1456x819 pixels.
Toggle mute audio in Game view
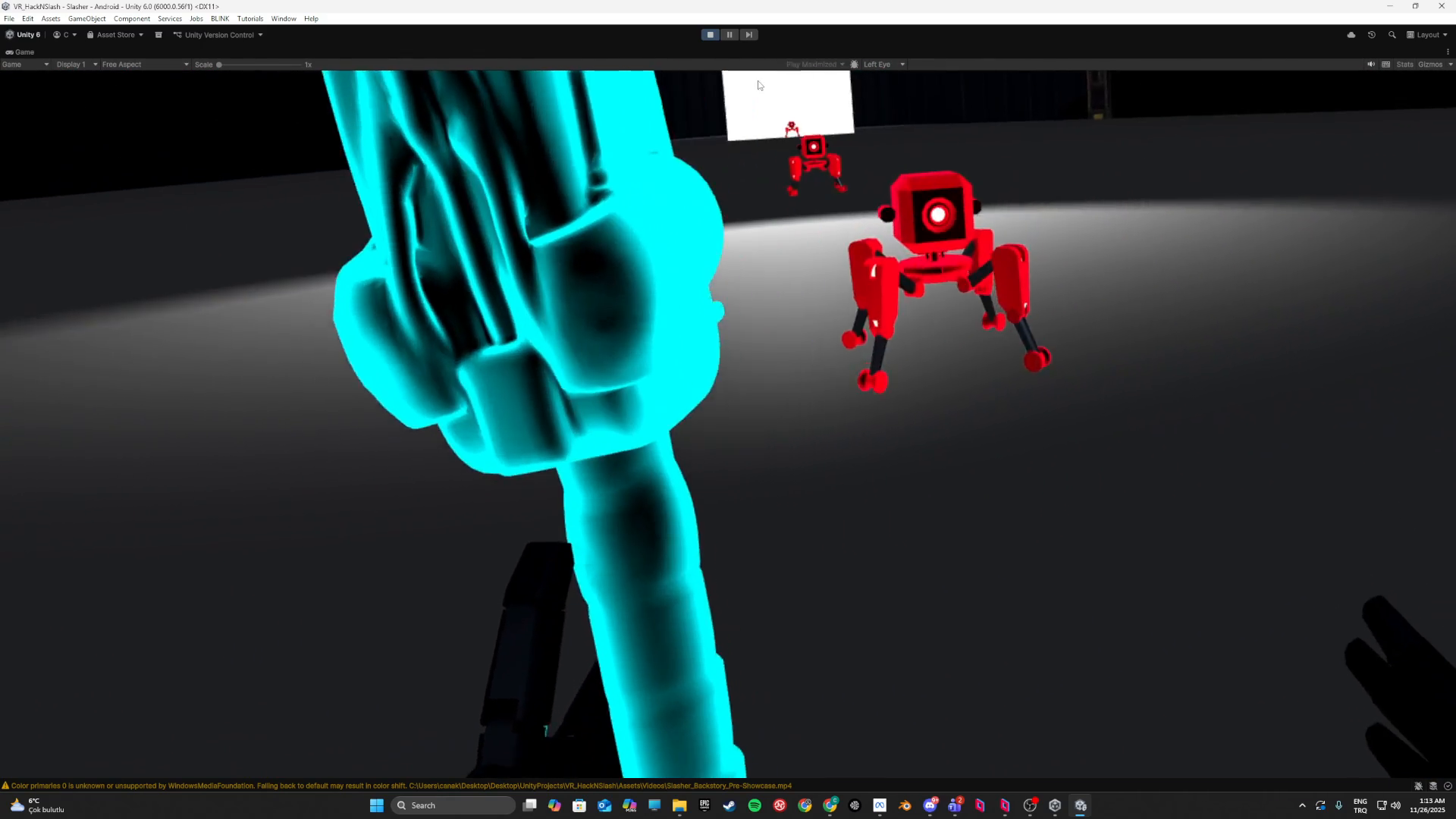point(1371,64)
